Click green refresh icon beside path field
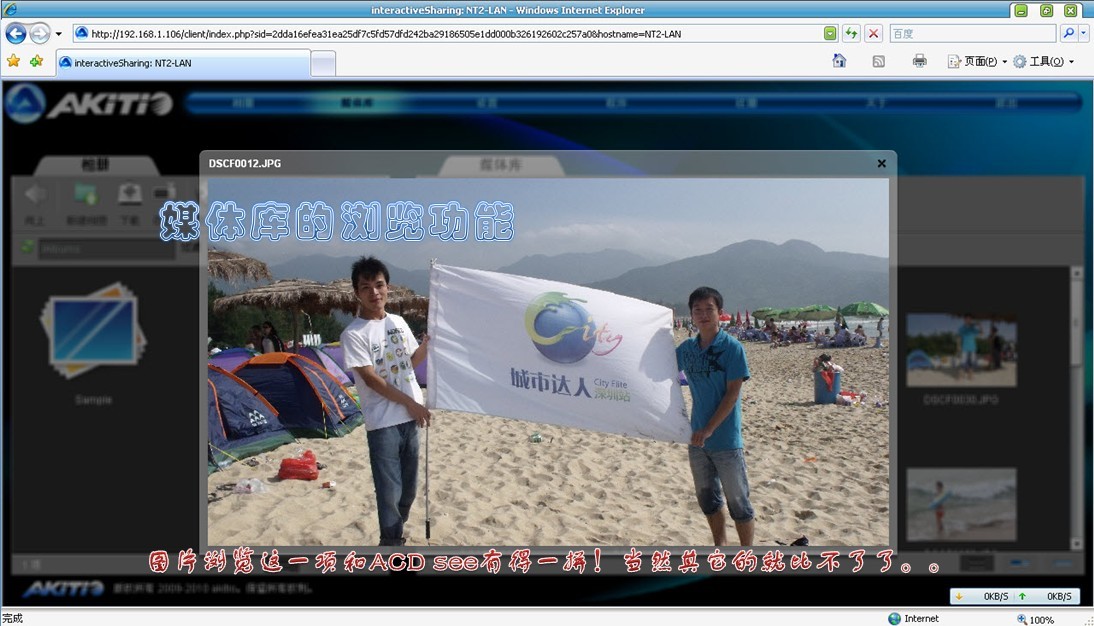Viewport: 1094px width, 626px height. (x=27, y=247)
